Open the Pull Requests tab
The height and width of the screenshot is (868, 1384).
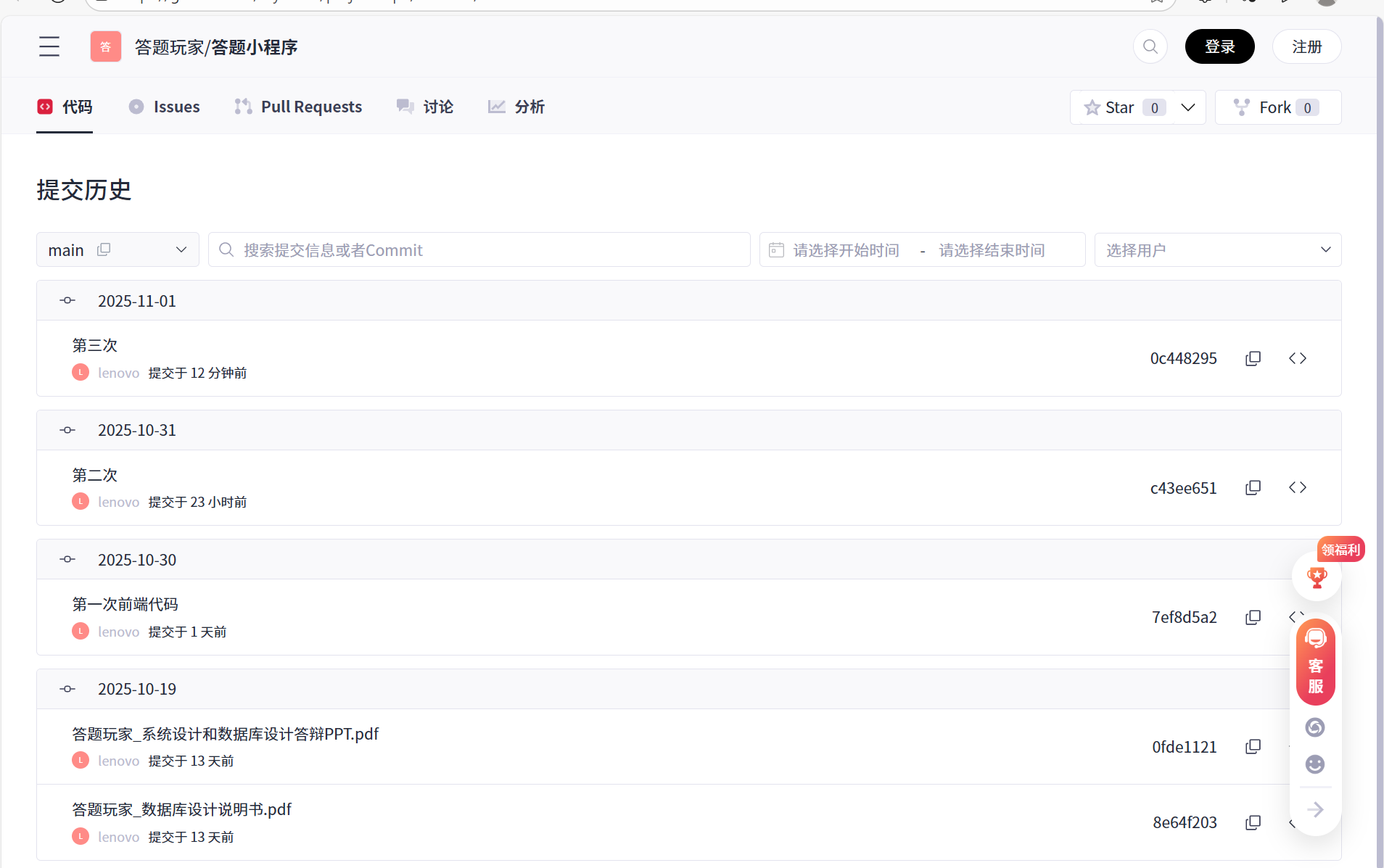298,107
